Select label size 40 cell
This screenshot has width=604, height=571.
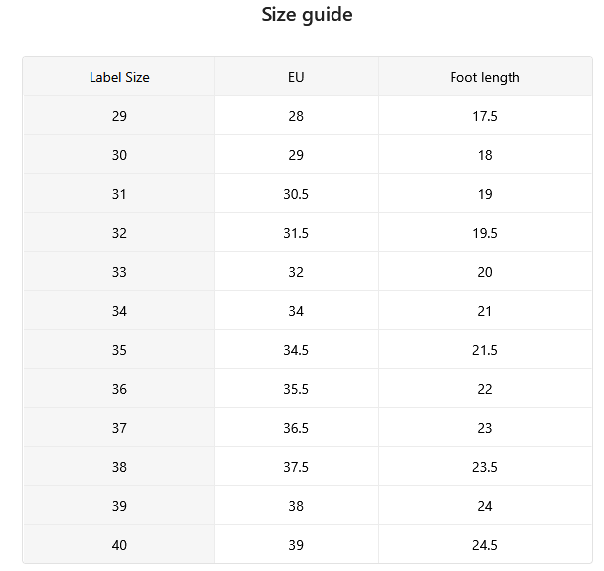(119, 544)
